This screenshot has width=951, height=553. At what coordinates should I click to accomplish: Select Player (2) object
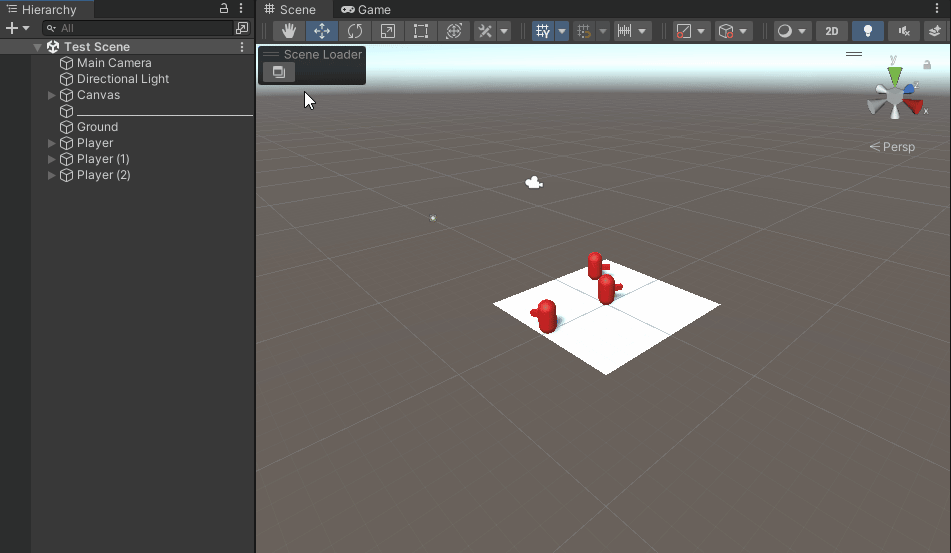(x=103, y=175)
